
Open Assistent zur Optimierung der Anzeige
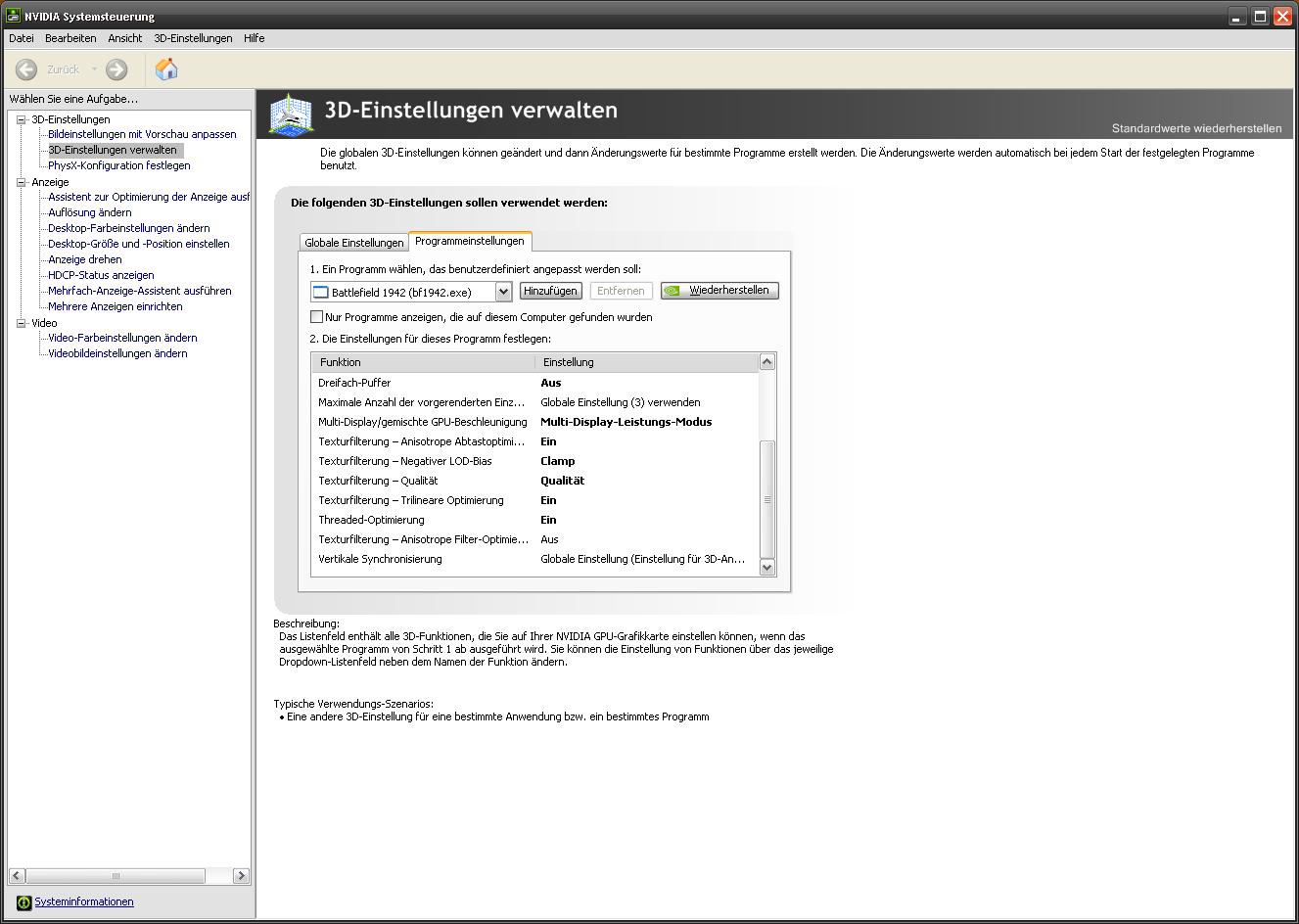coord(149,197)
